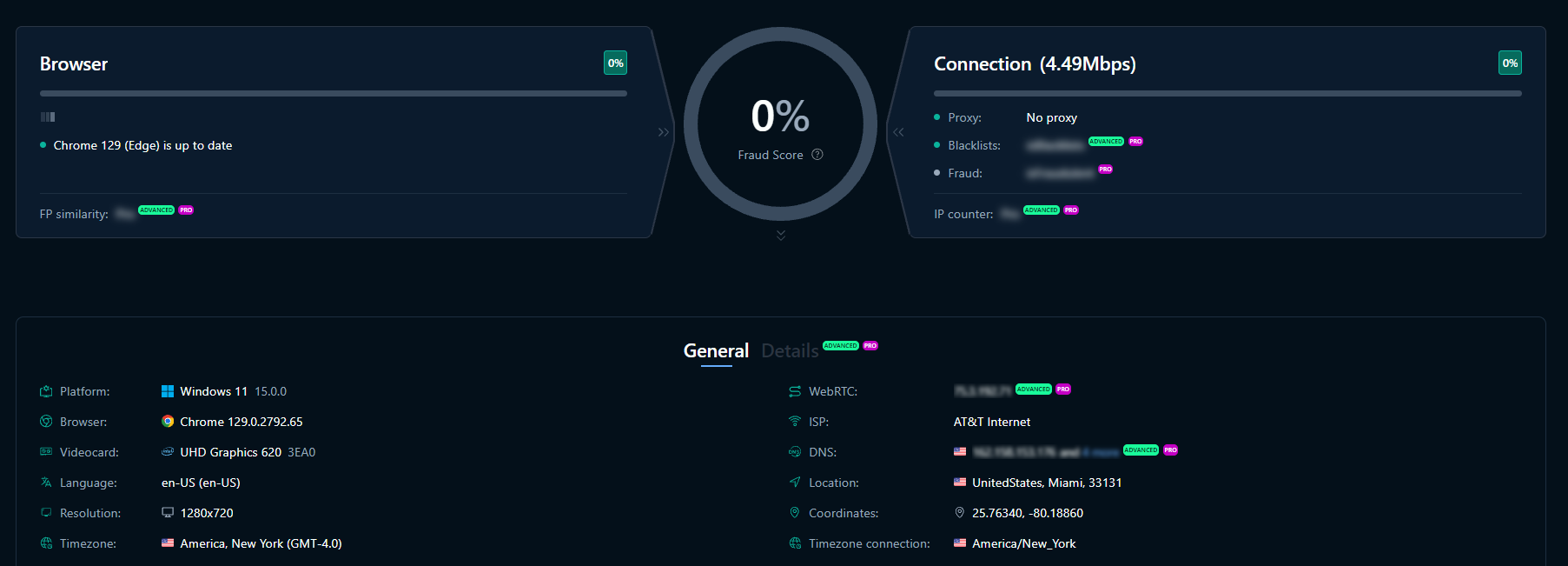Viewport: 1568px width, 566px height.
Task: Click the Fraud Score help question mark icon
Action: (817, 155)
